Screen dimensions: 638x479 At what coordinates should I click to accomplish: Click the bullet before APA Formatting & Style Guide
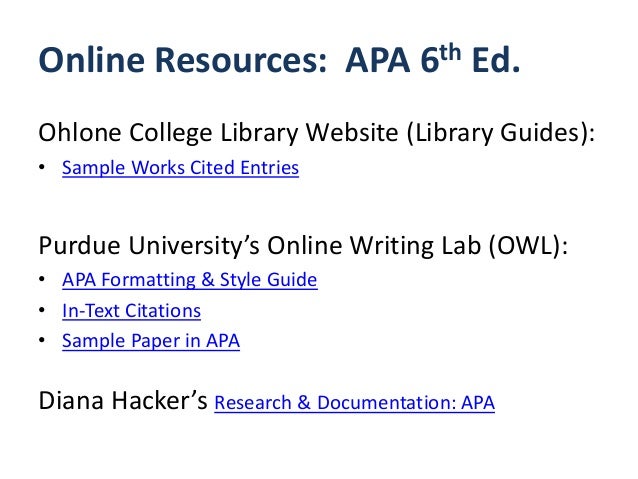(42, 281)
